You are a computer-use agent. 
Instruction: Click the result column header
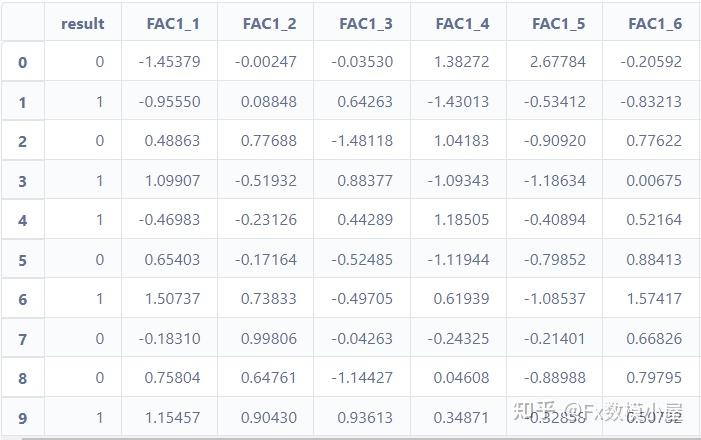82,23
